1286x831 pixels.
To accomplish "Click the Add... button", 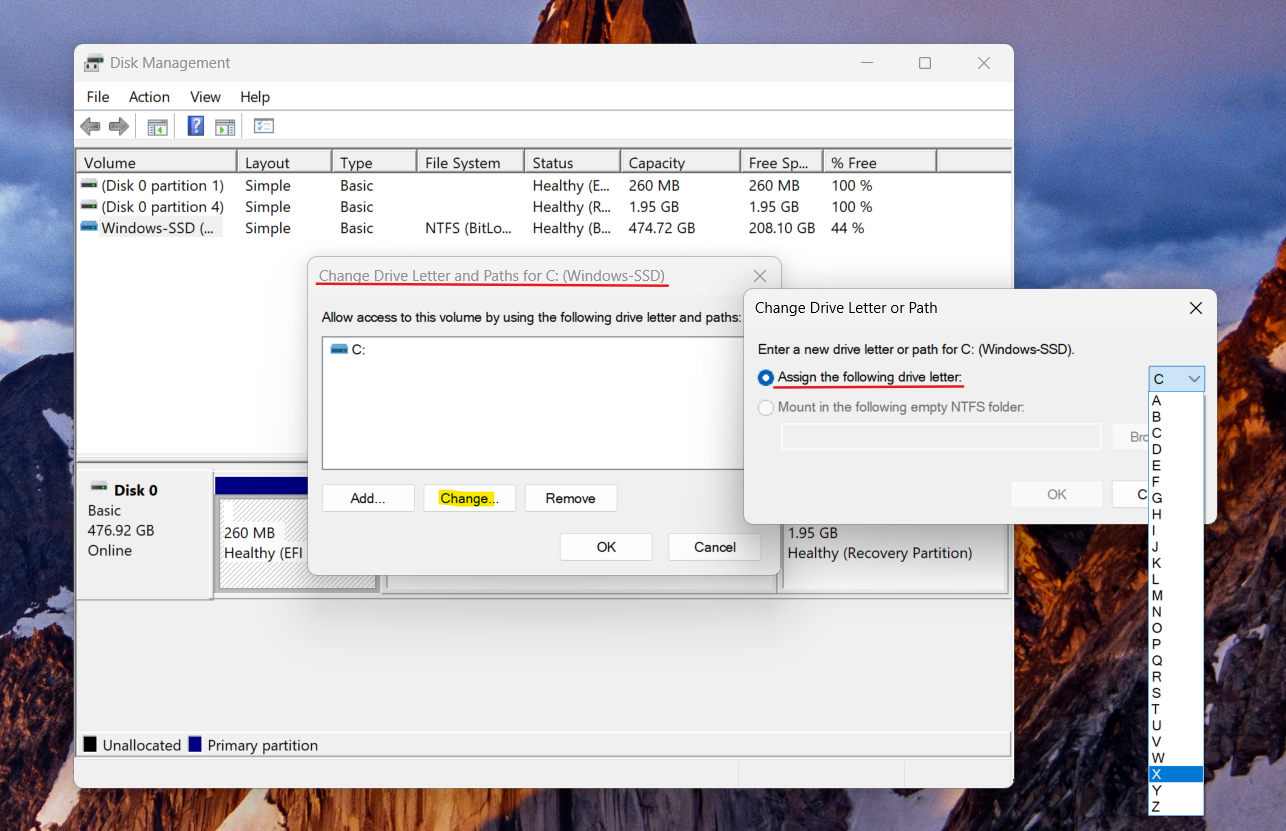I will pyautogui.click(x=368, y=498).
